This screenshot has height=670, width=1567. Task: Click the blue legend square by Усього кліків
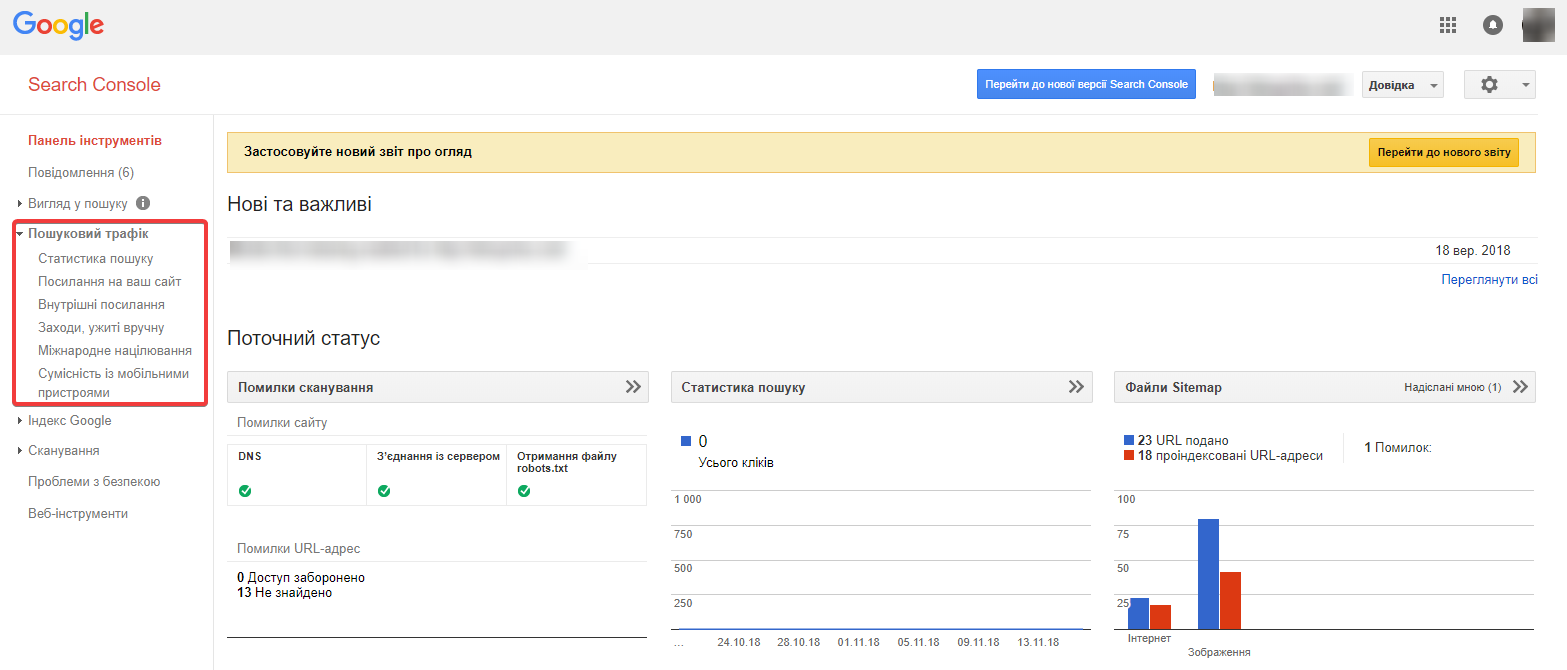pos(686,441)
